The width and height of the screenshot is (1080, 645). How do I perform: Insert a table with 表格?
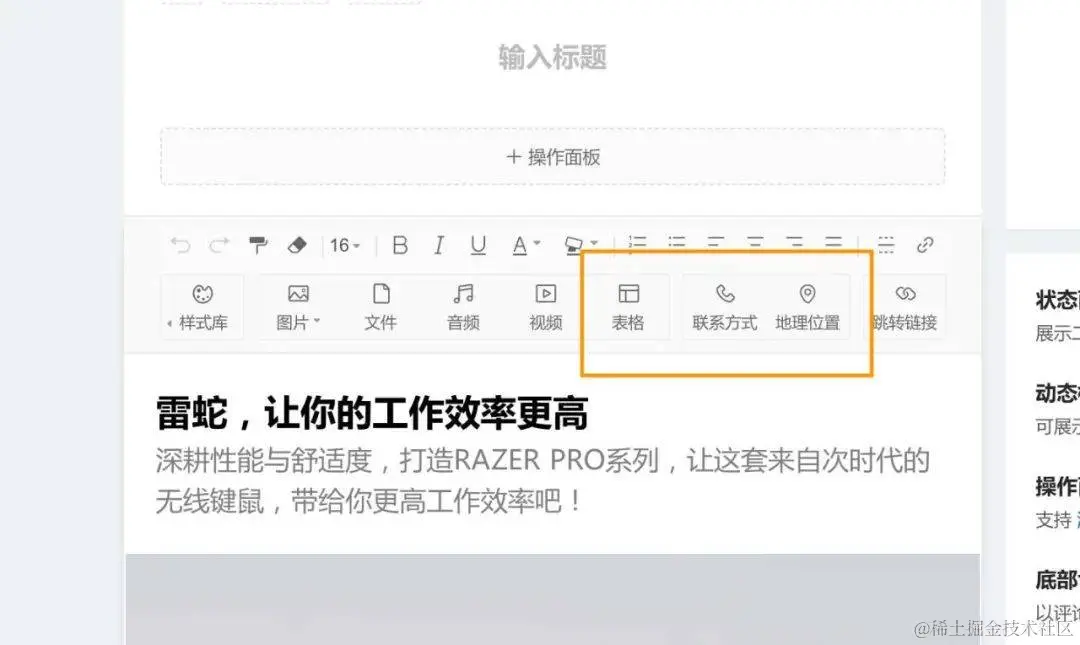pos(628,307)
